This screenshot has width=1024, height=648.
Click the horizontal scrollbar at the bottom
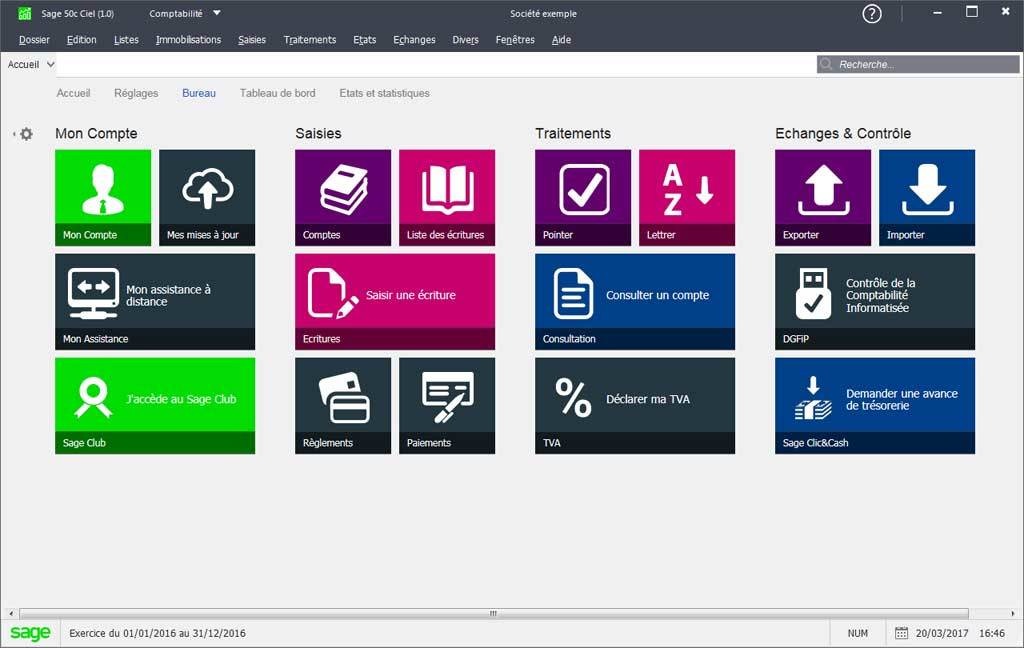coord(493,613)
